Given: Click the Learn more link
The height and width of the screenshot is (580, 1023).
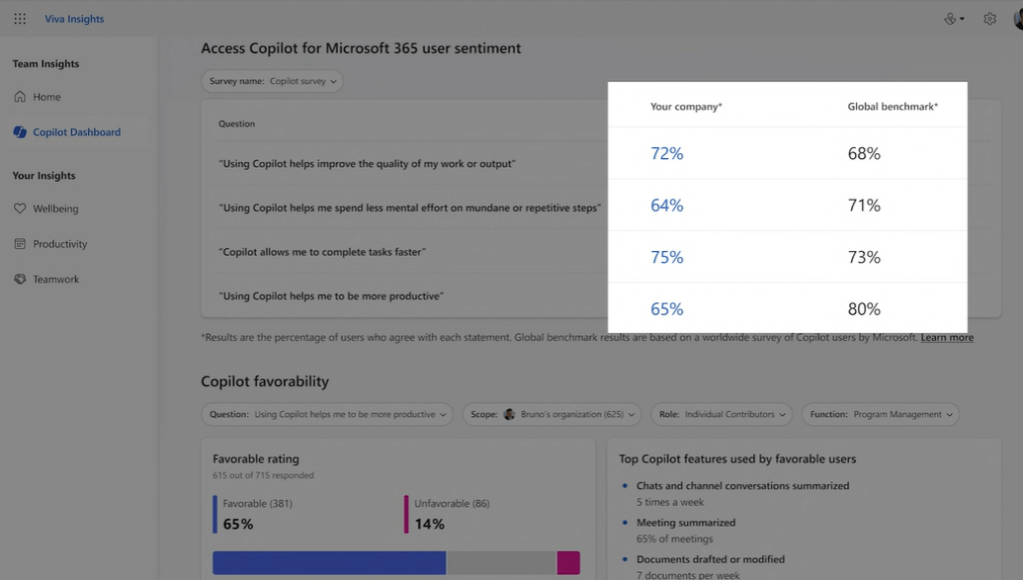Looking at the screenshot, I should tap(946, 338).
